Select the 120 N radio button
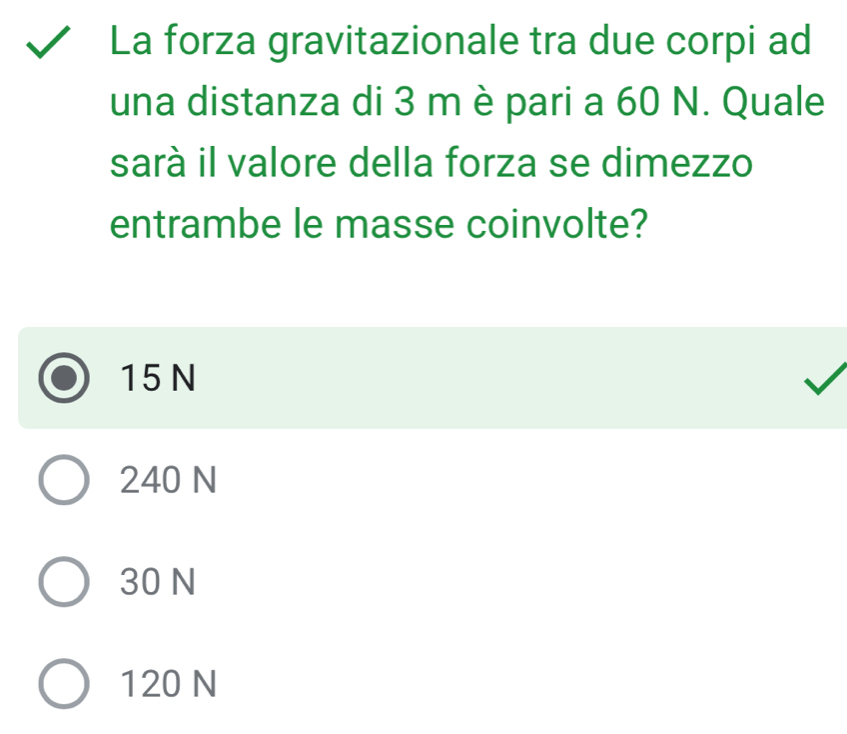This screenshot has height=734, width=847. tap(64, 684)
